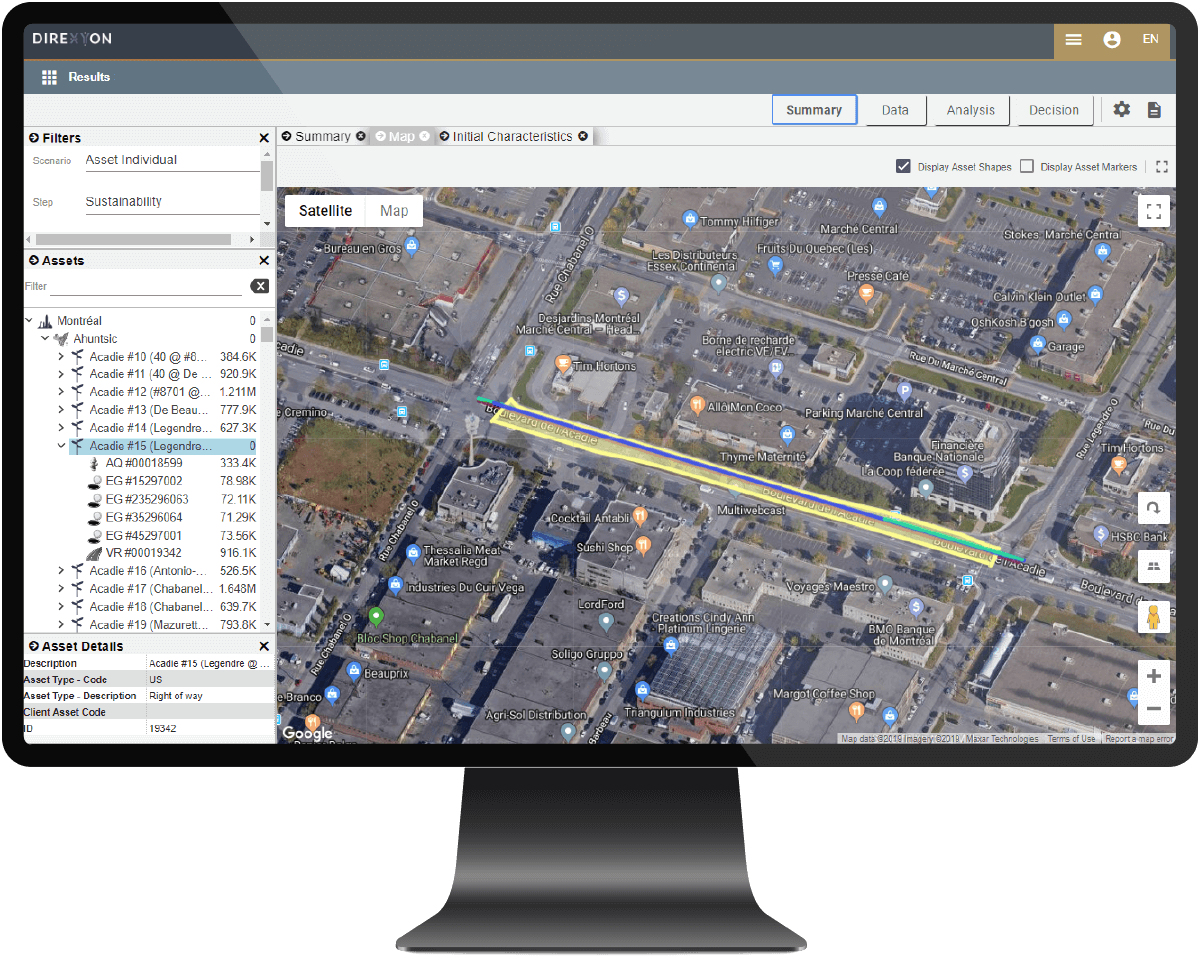The width and height of the screenshot is (1200, 958).
Task: Open the Decision main tab
Action: point(1054,110)
